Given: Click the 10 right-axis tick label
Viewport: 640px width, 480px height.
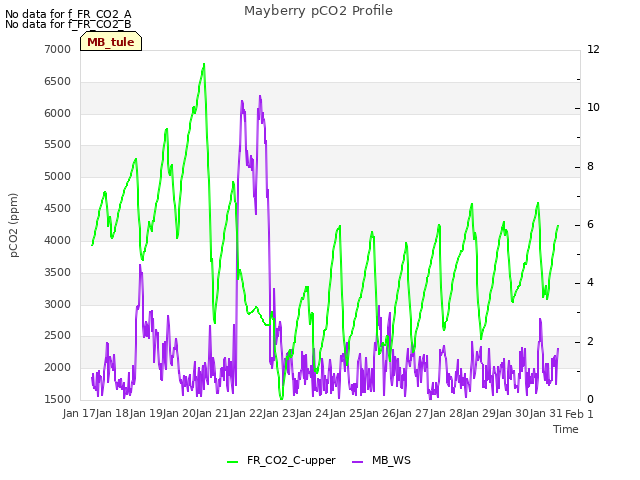Looking at the screenshot, I should [593, 107].
